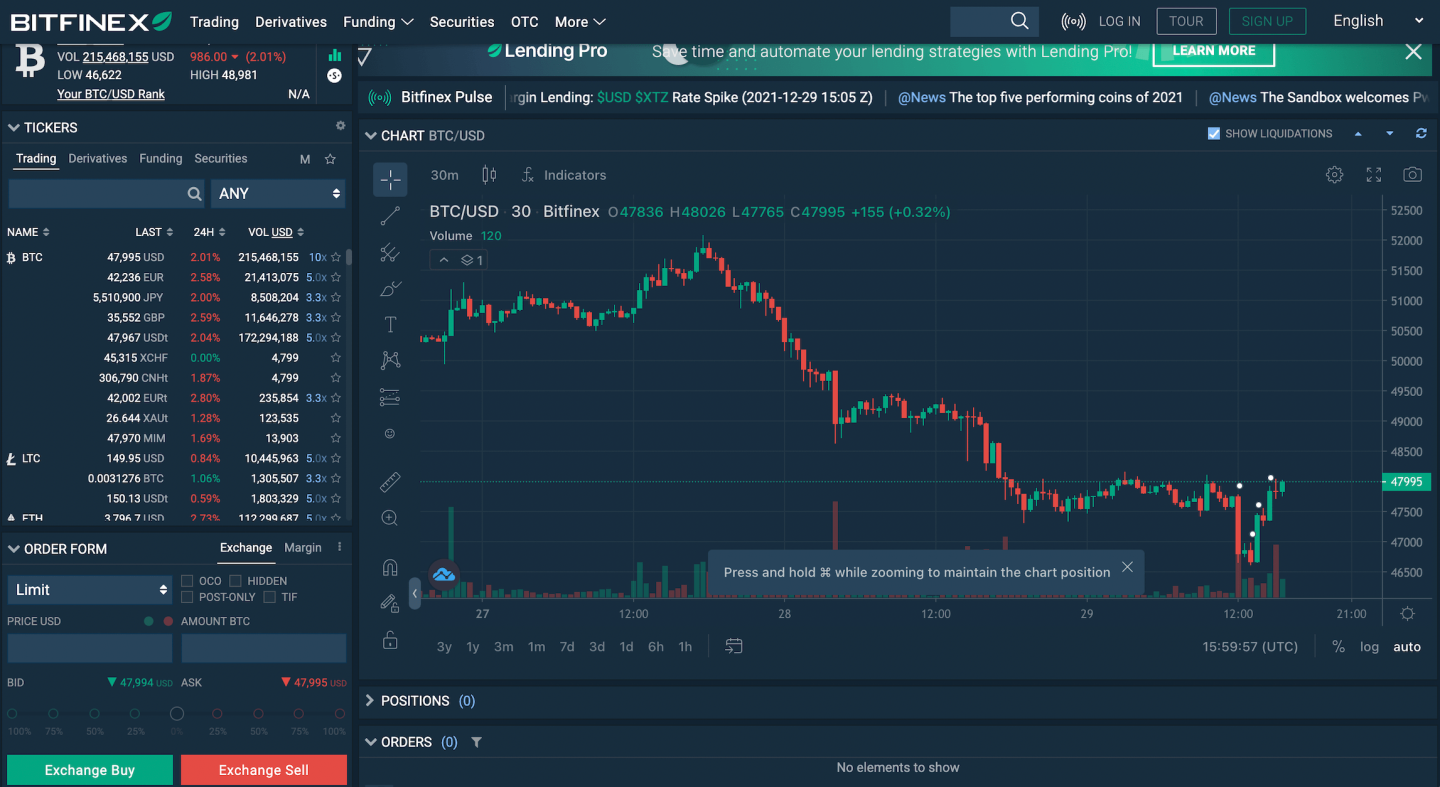Click the Exchange Sell button
1440x787 pixels.
(x=264, y=770)
